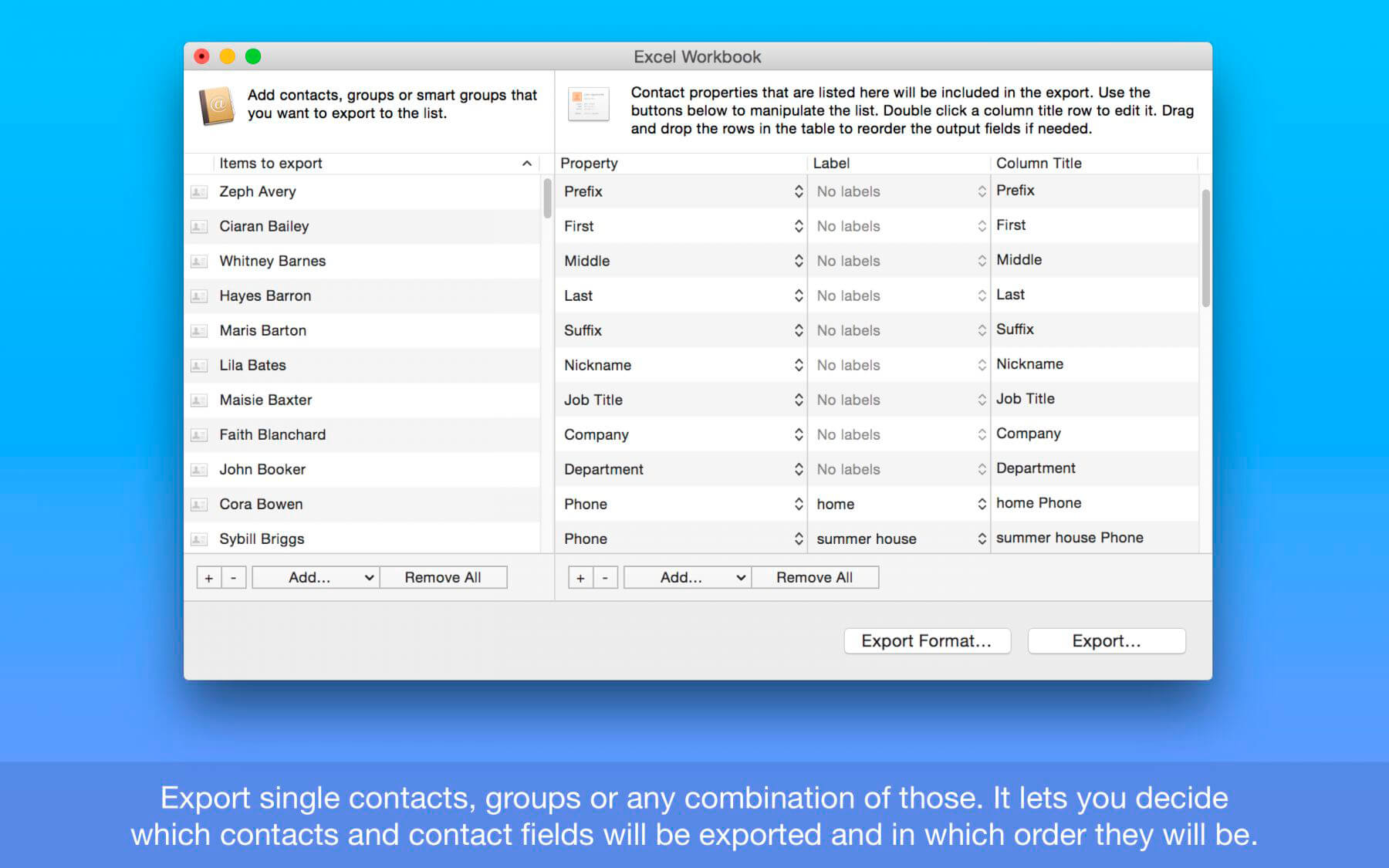Open the Prefix property dropdown
This screenshot has width=1389, height=868.
798,191
